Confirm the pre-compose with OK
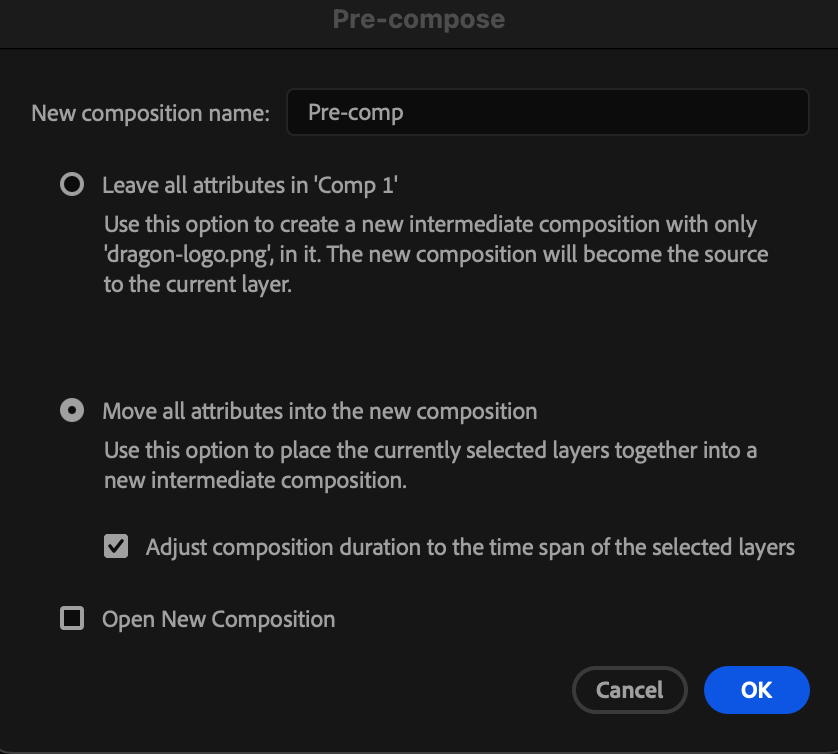Image resolution: width=838 pixels, height=754 pixels. coord(757,690)
